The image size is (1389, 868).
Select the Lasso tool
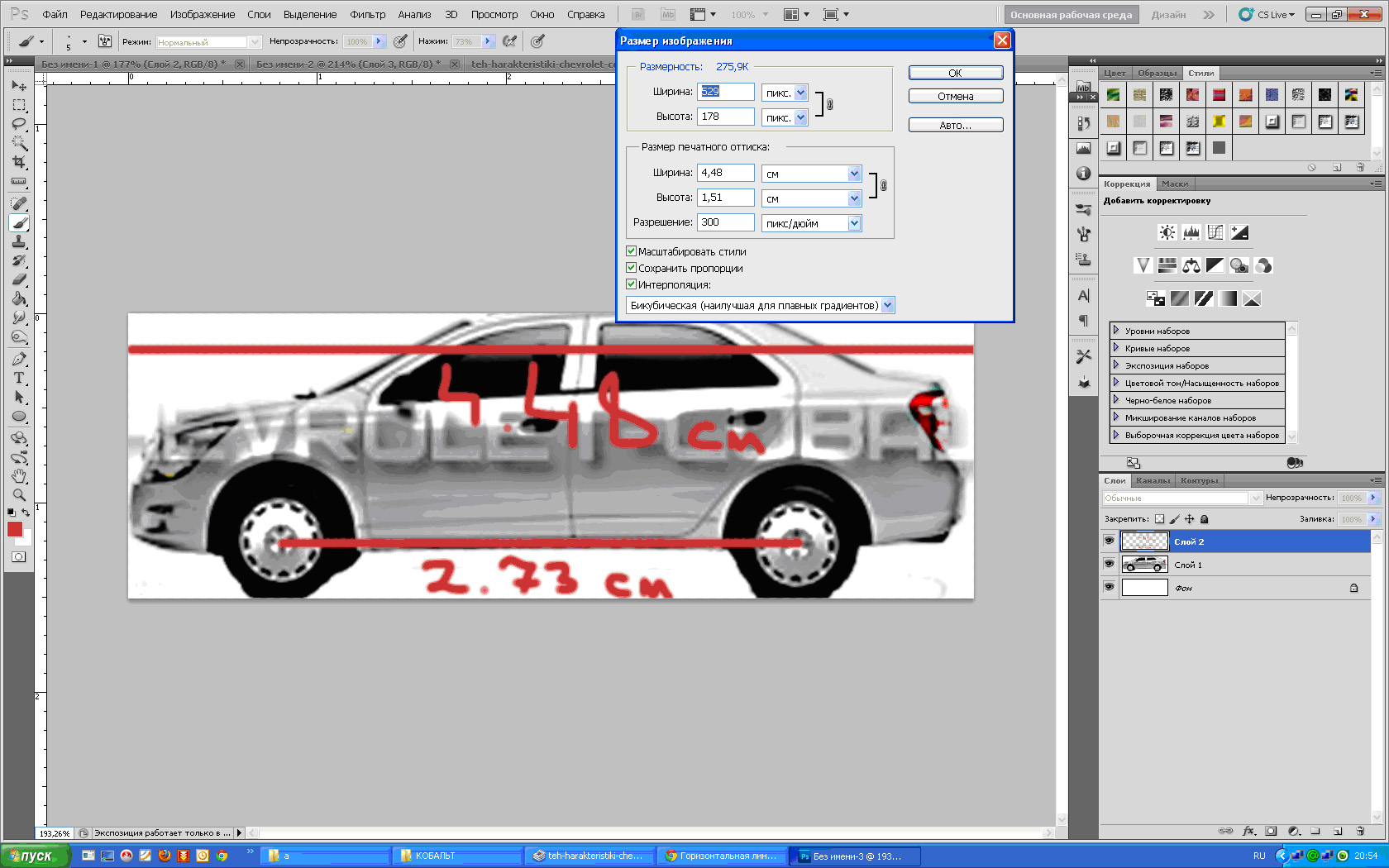click(x=19, y=124)
